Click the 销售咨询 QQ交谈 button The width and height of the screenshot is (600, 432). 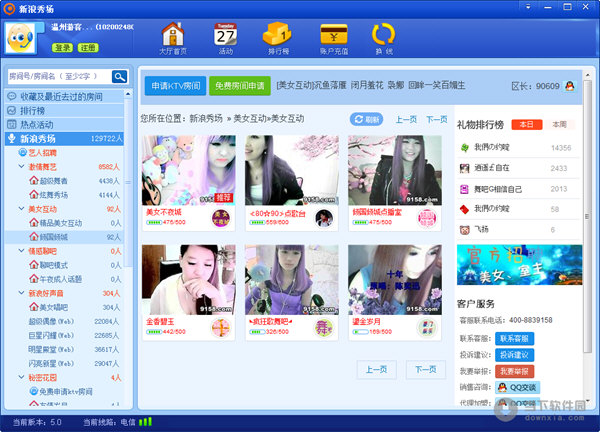click(517, 388)
